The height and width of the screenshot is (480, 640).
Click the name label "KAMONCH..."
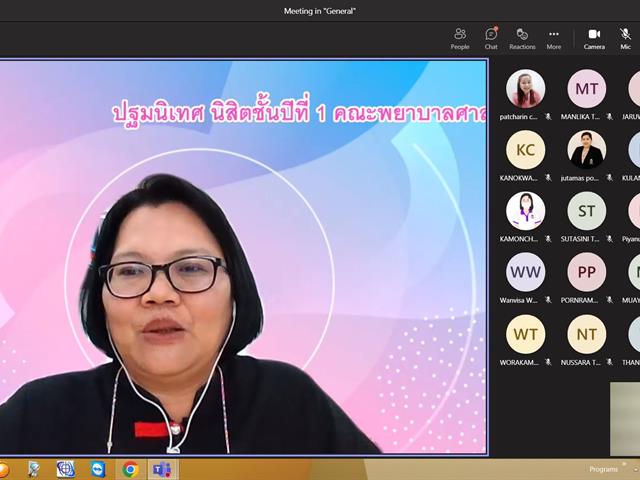coord(519,240)
